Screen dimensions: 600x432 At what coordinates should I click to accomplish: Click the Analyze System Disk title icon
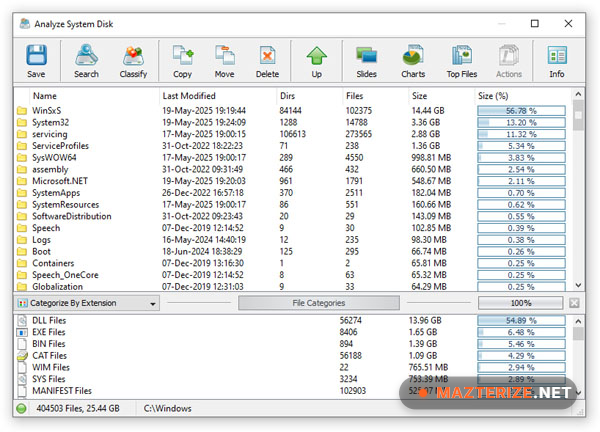click(25, 24)
